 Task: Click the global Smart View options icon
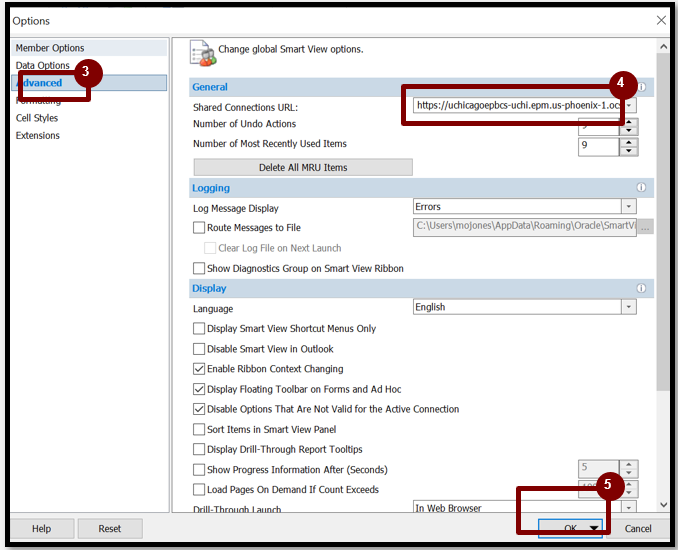(x=203, y=53)
